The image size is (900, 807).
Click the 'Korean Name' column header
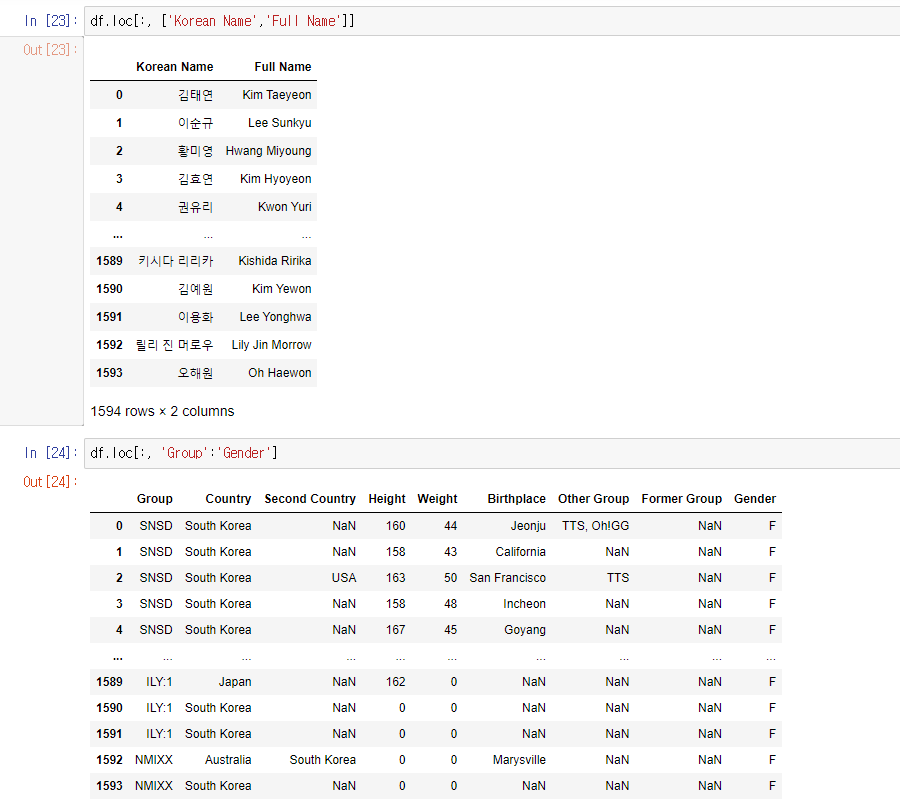(x=174, y=67)
